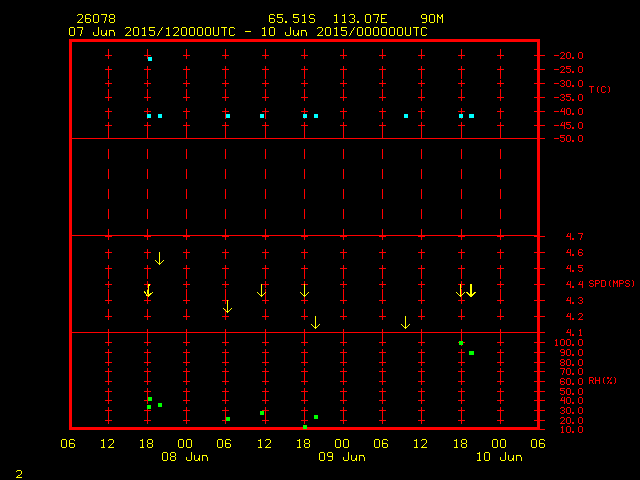Click the latitude value 65.51S
This screenshot has height=480, width=640.
click(291, 19)
